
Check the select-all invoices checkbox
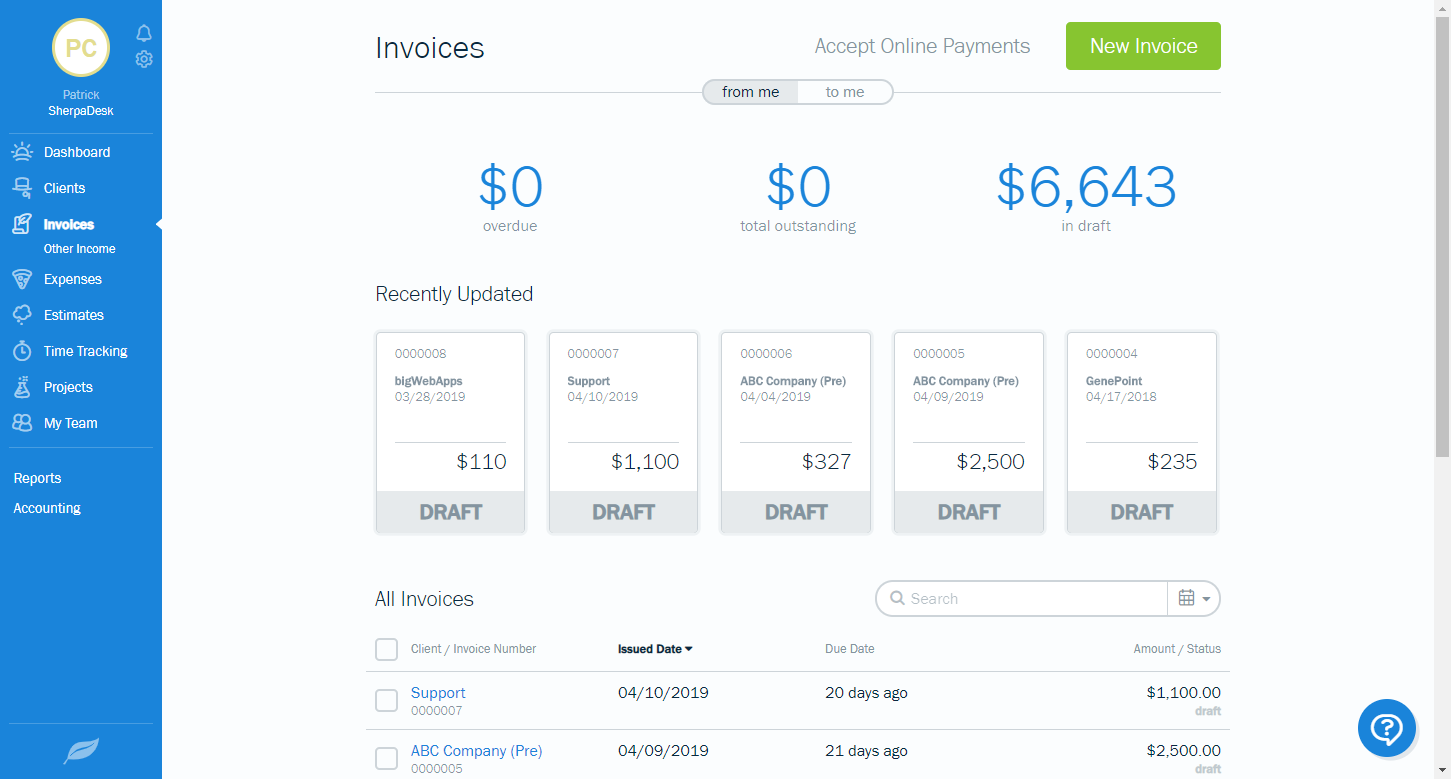[x=386, y=650]
